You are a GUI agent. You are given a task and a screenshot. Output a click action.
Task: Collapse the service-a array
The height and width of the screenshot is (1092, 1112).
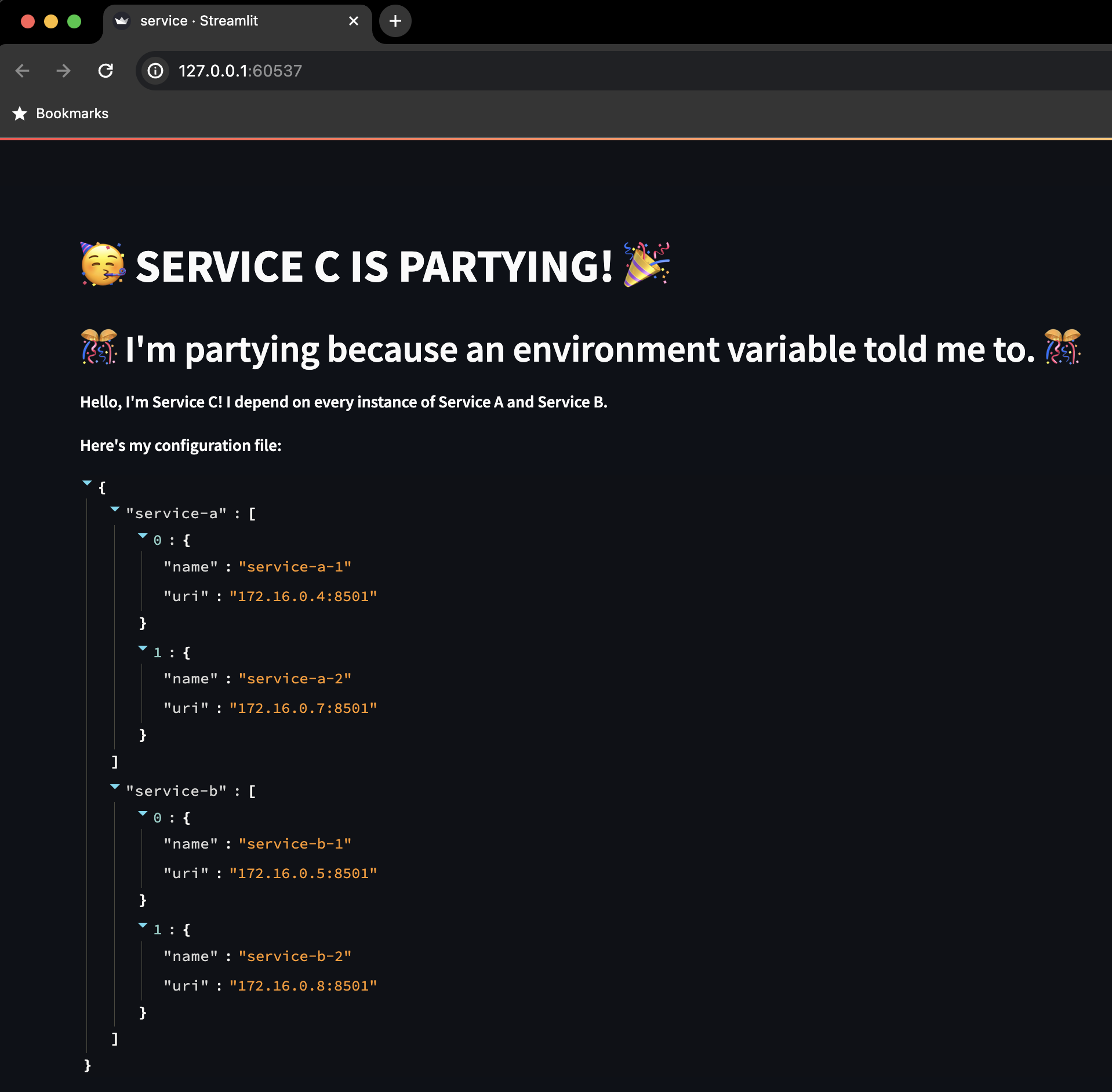click(x=114, y=510)
